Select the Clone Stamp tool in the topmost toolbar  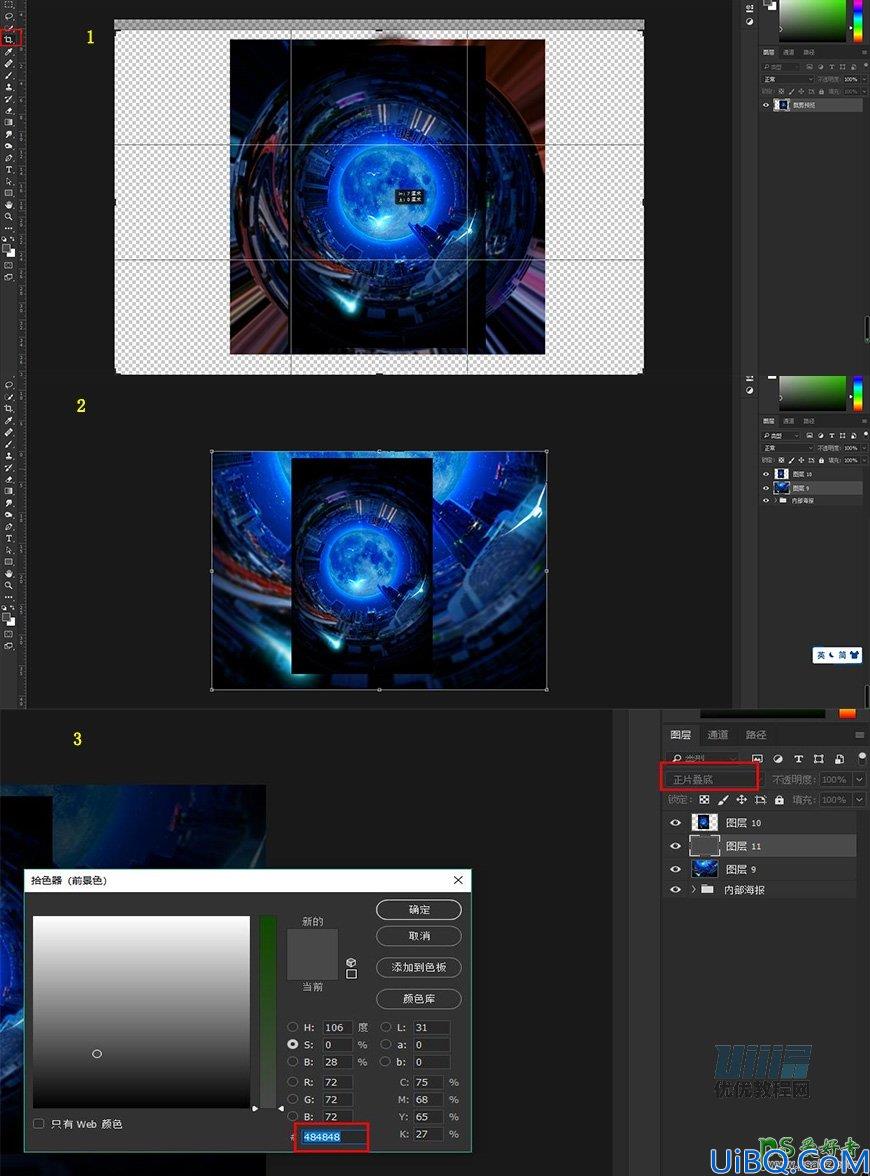click(x=9, y=87)
